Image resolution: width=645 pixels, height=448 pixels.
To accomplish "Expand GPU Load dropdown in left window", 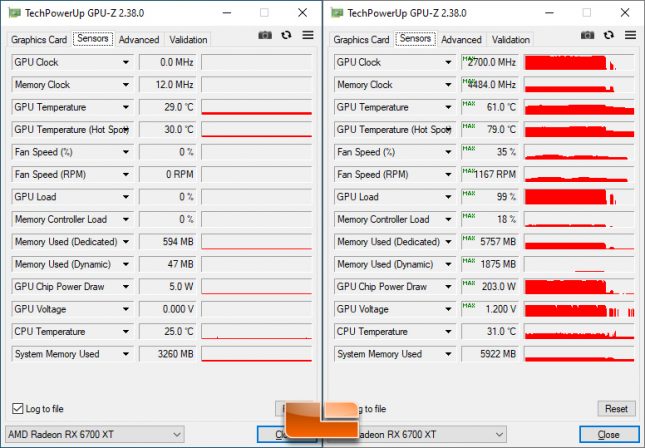I will point(126,197).
